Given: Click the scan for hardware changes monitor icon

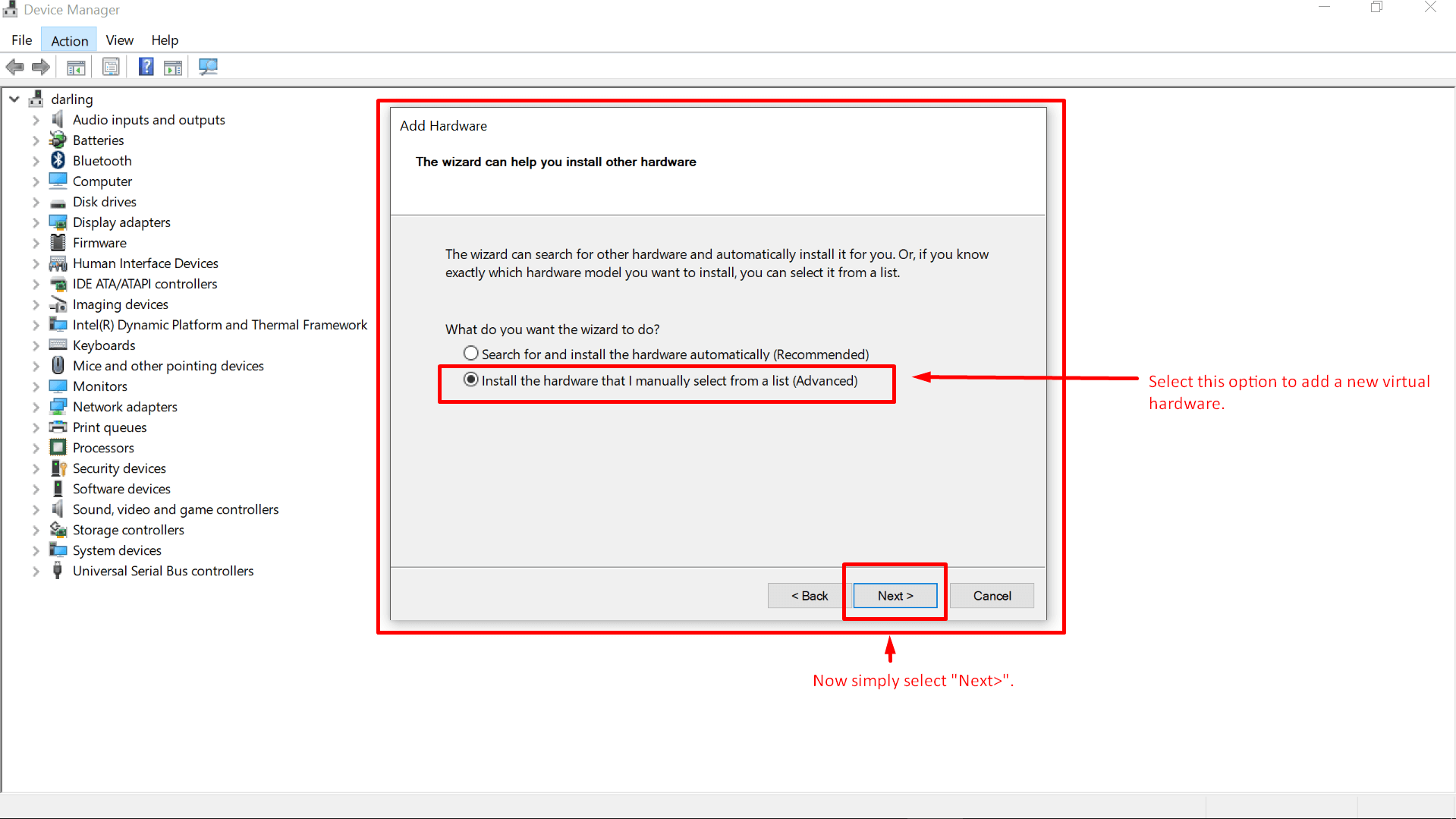Looking at the screenshot, I should click(x=208, y=67).
